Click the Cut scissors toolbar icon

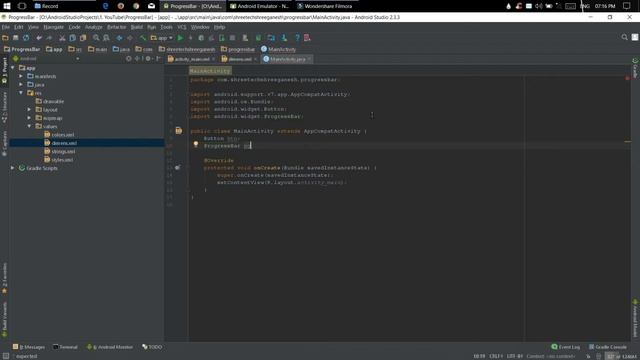click(62, 38)
